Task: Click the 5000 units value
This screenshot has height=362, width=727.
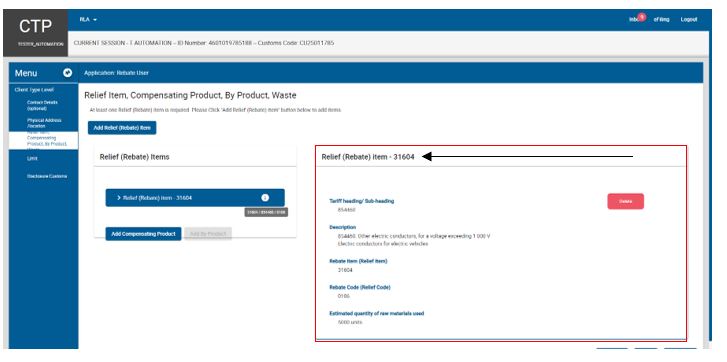Action: coord(350,322)
